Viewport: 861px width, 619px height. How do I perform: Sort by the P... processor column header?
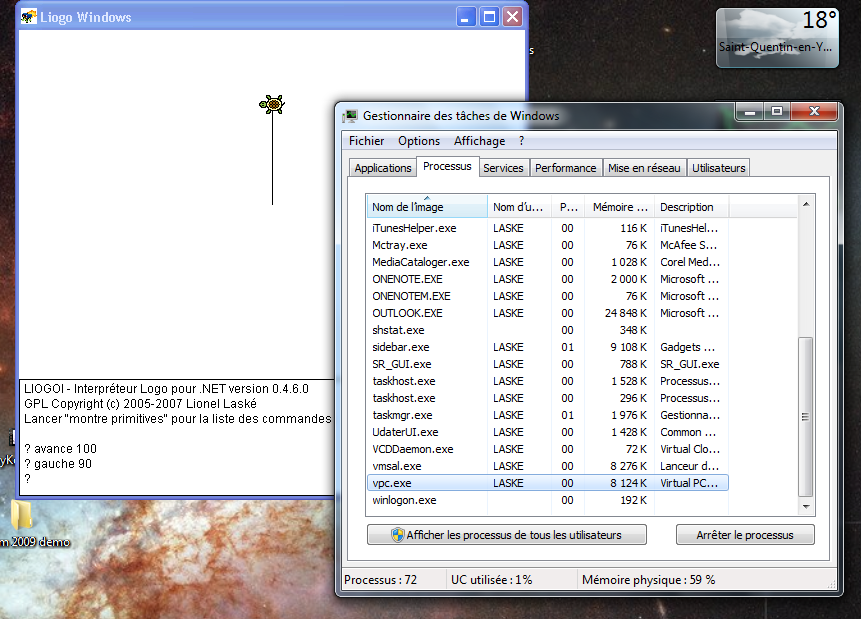(568, 207)
